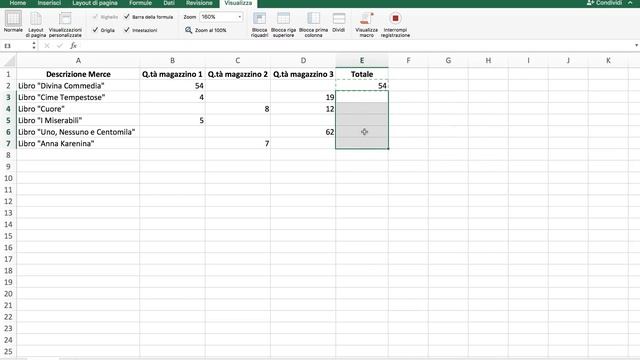Screen dimensions: 640x360
Task: Click Blocca prima colonna icon
Action: pyautogui.click(x=313, y=18)
